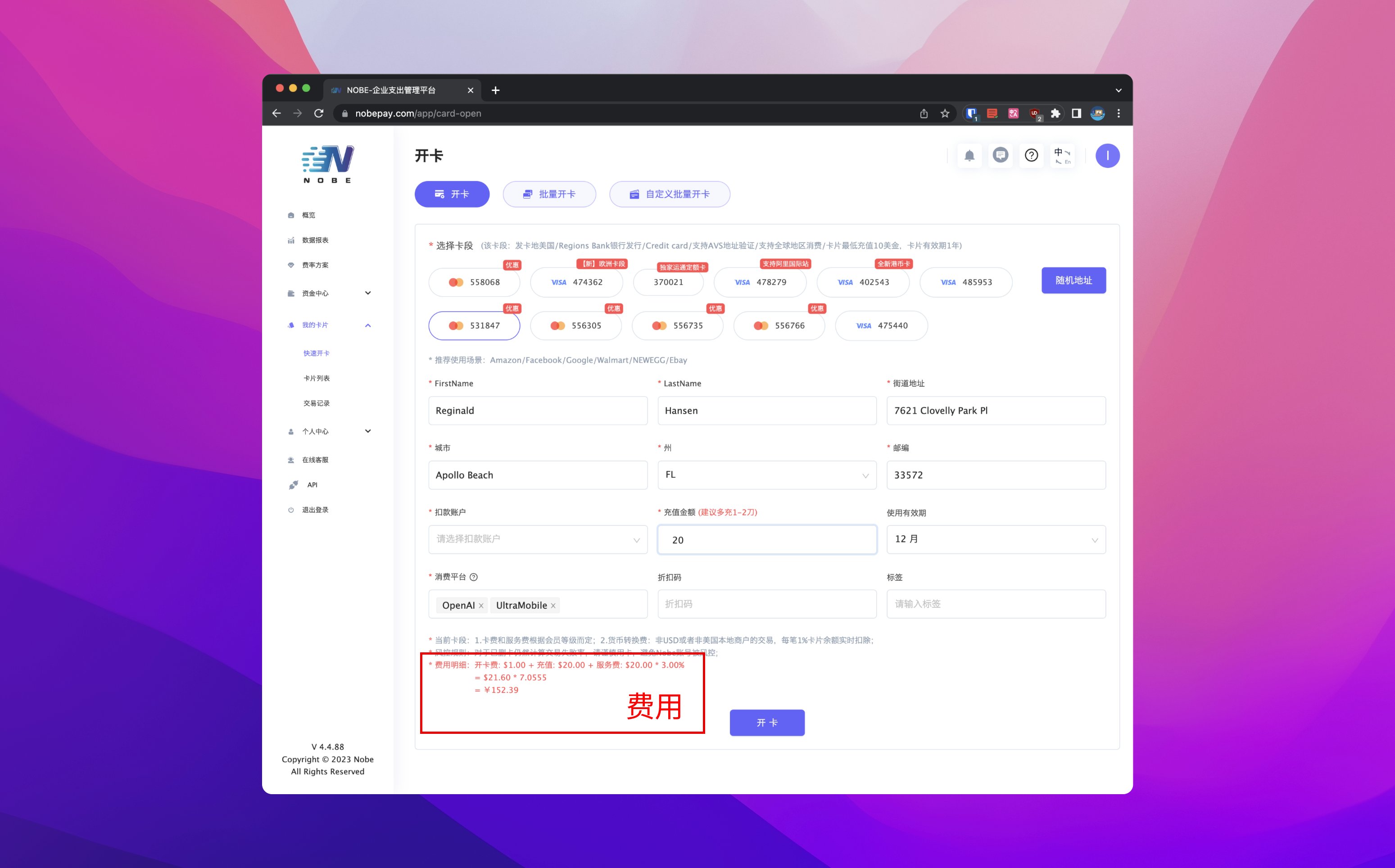Click the FirstName input field
The image size is (1395, 868).
click(x=538, y=411)
